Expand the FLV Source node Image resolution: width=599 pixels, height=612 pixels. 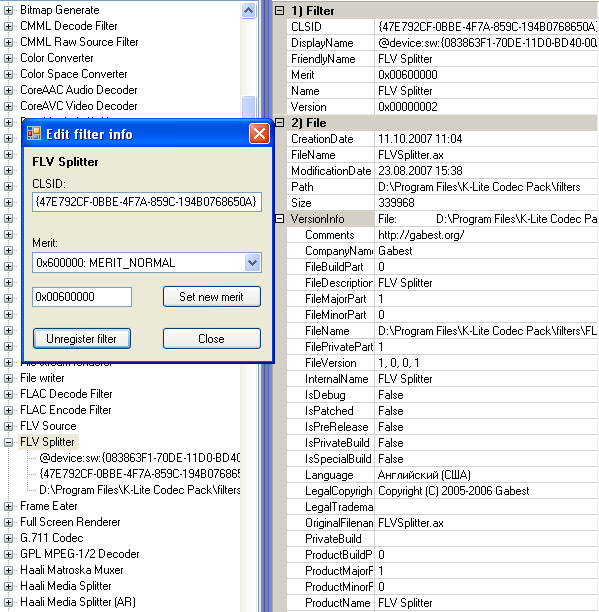[x=8, y=426]
